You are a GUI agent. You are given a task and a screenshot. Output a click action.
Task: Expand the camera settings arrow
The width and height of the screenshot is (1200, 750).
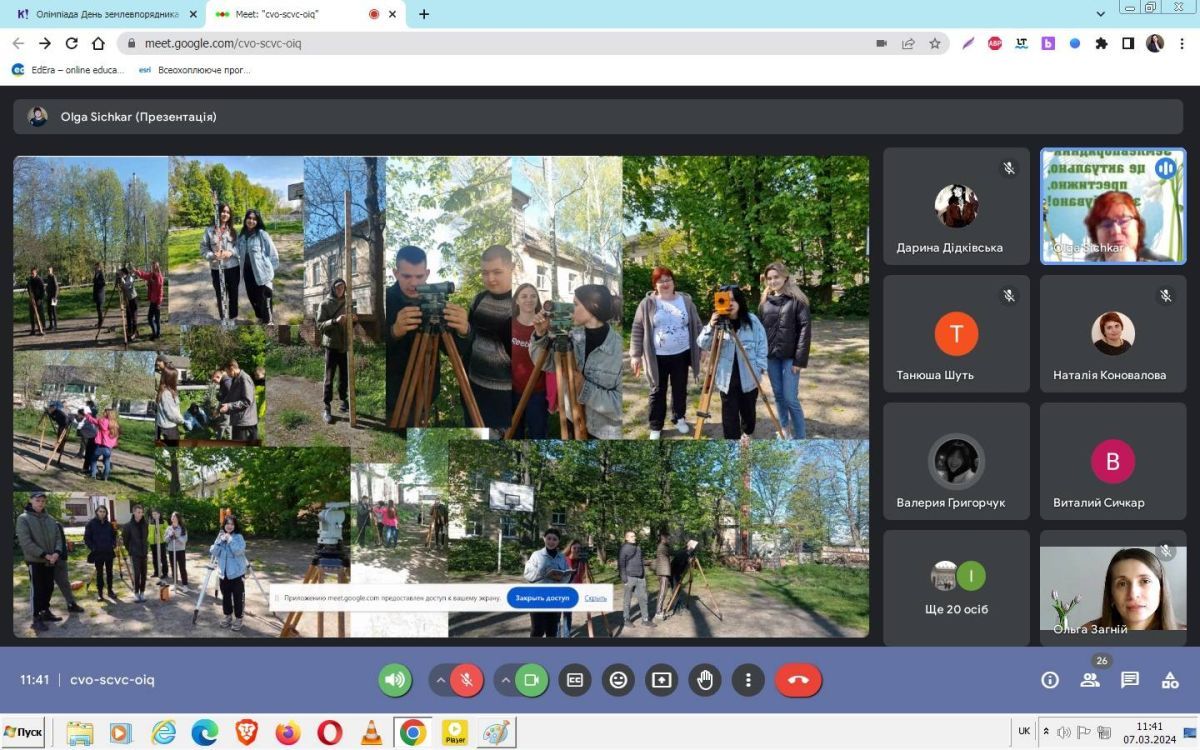pos(506,680)
